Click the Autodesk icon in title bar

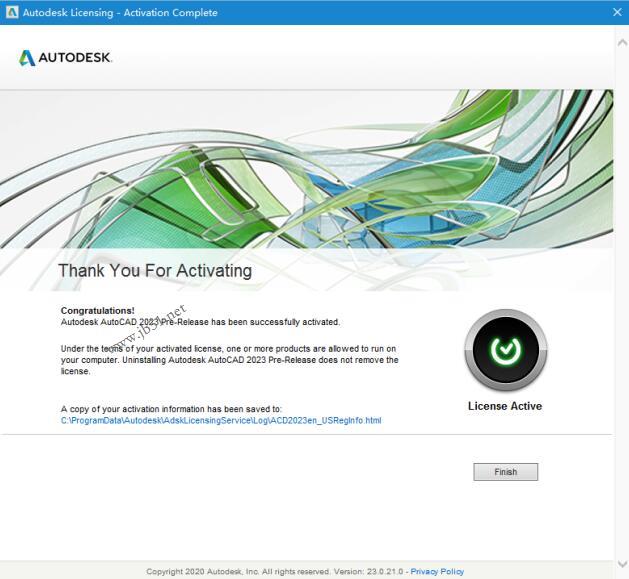pyautogui.click(x=12, y=13)
